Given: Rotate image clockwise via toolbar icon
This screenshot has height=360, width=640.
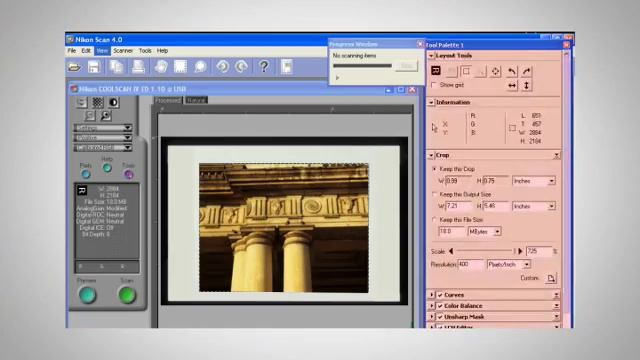Looking at the screenshot, I should (242, 67).
